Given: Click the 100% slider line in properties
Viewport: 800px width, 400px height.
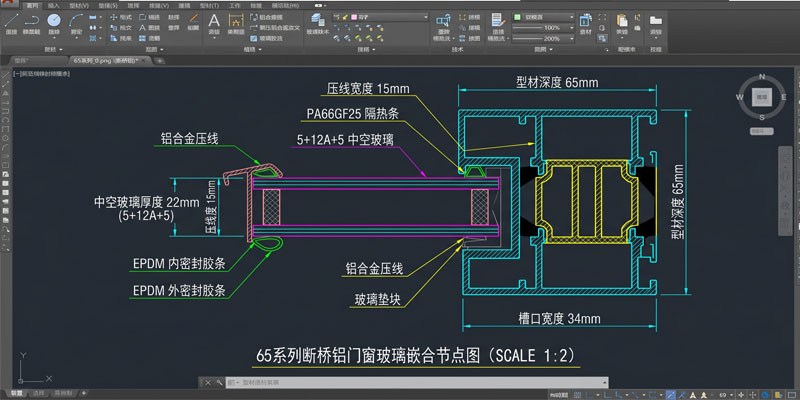Looking at the screenshot, I should click(x=528, y=28).
